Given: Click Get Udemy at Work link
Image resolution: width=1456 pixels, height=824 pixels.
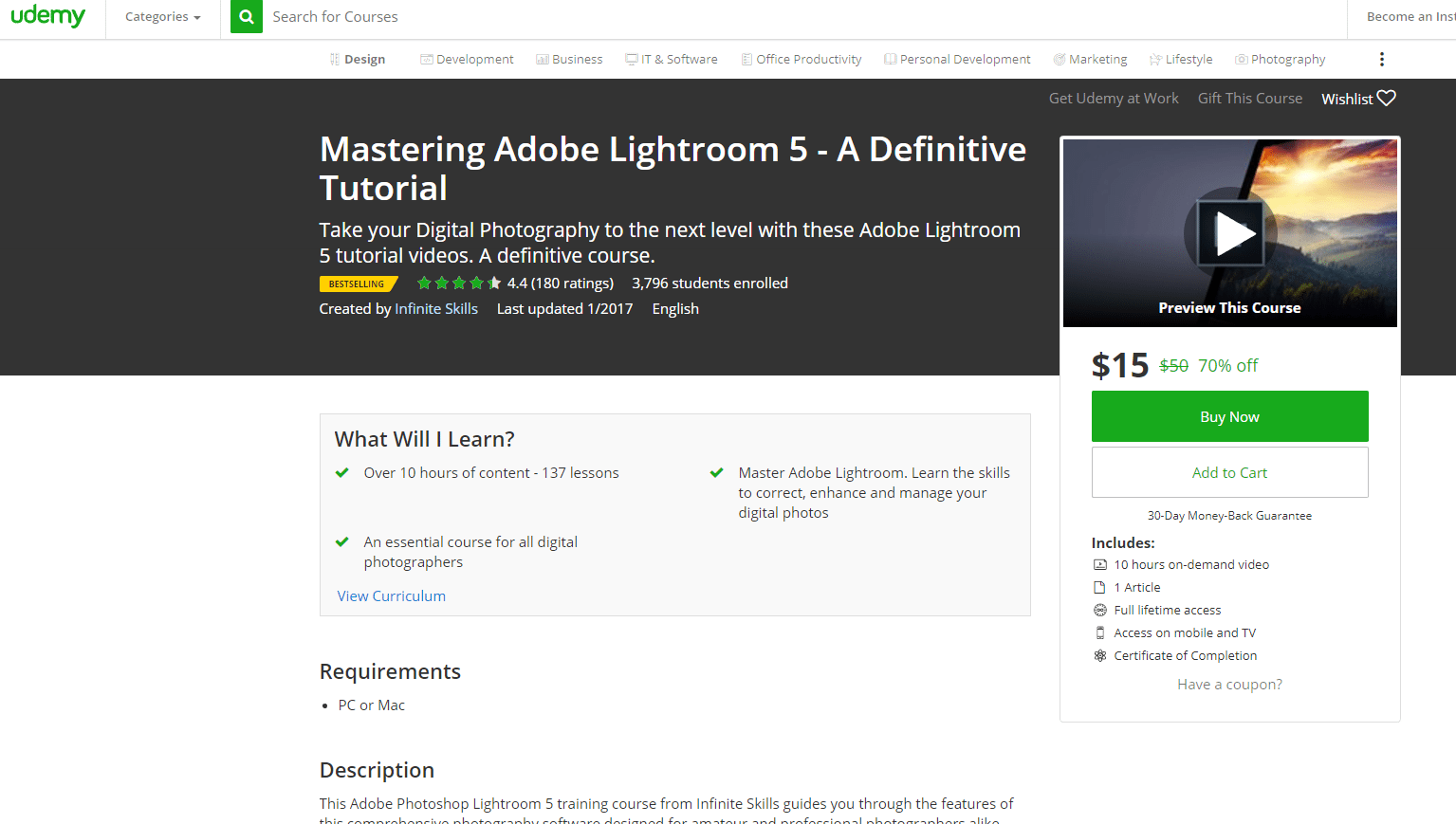Looking at the screenshot, I should pyautogui.click(x=1114, y=98).
